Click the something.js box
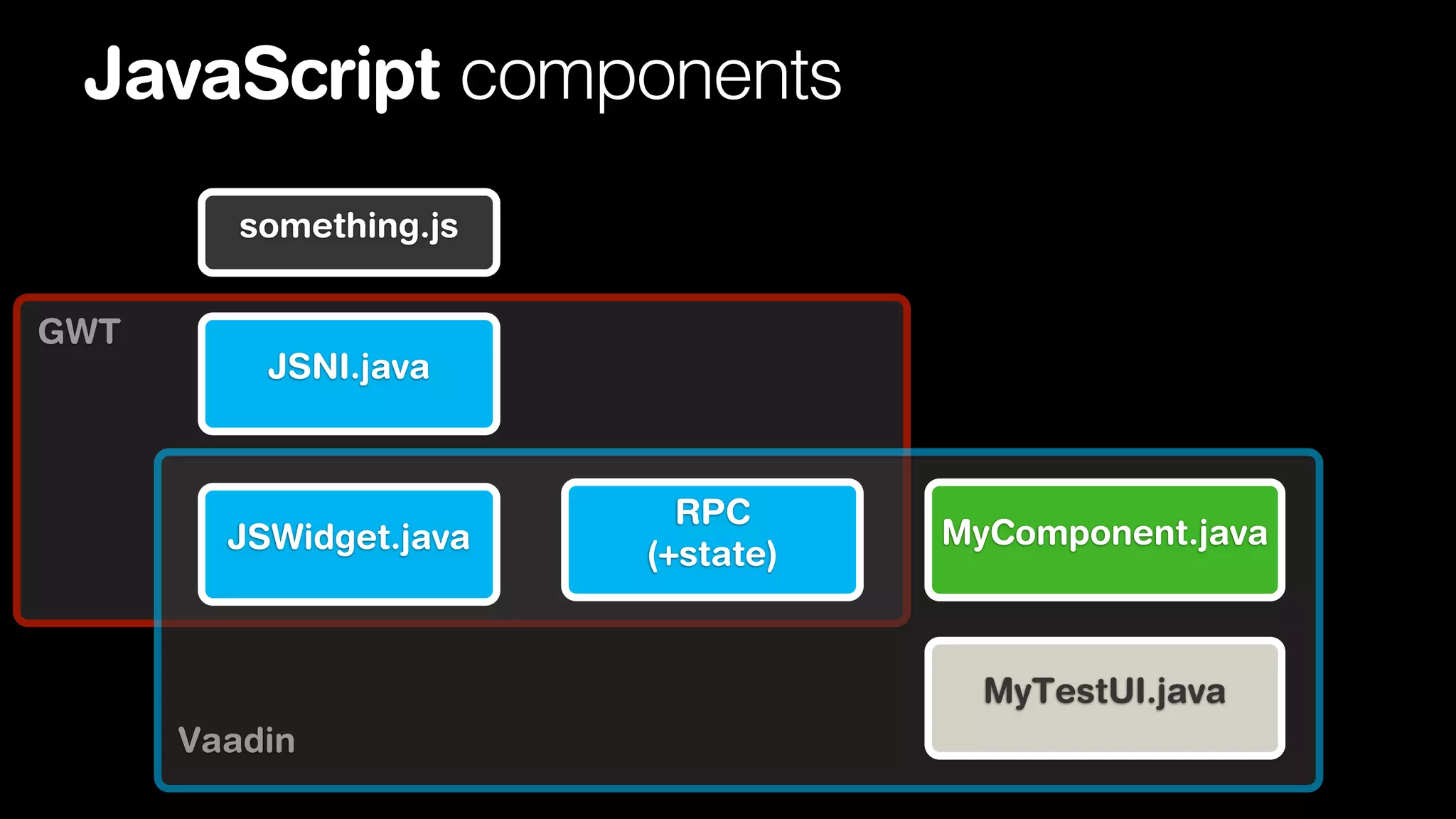Screen dimensions: 1456x819 pos(348,232)
